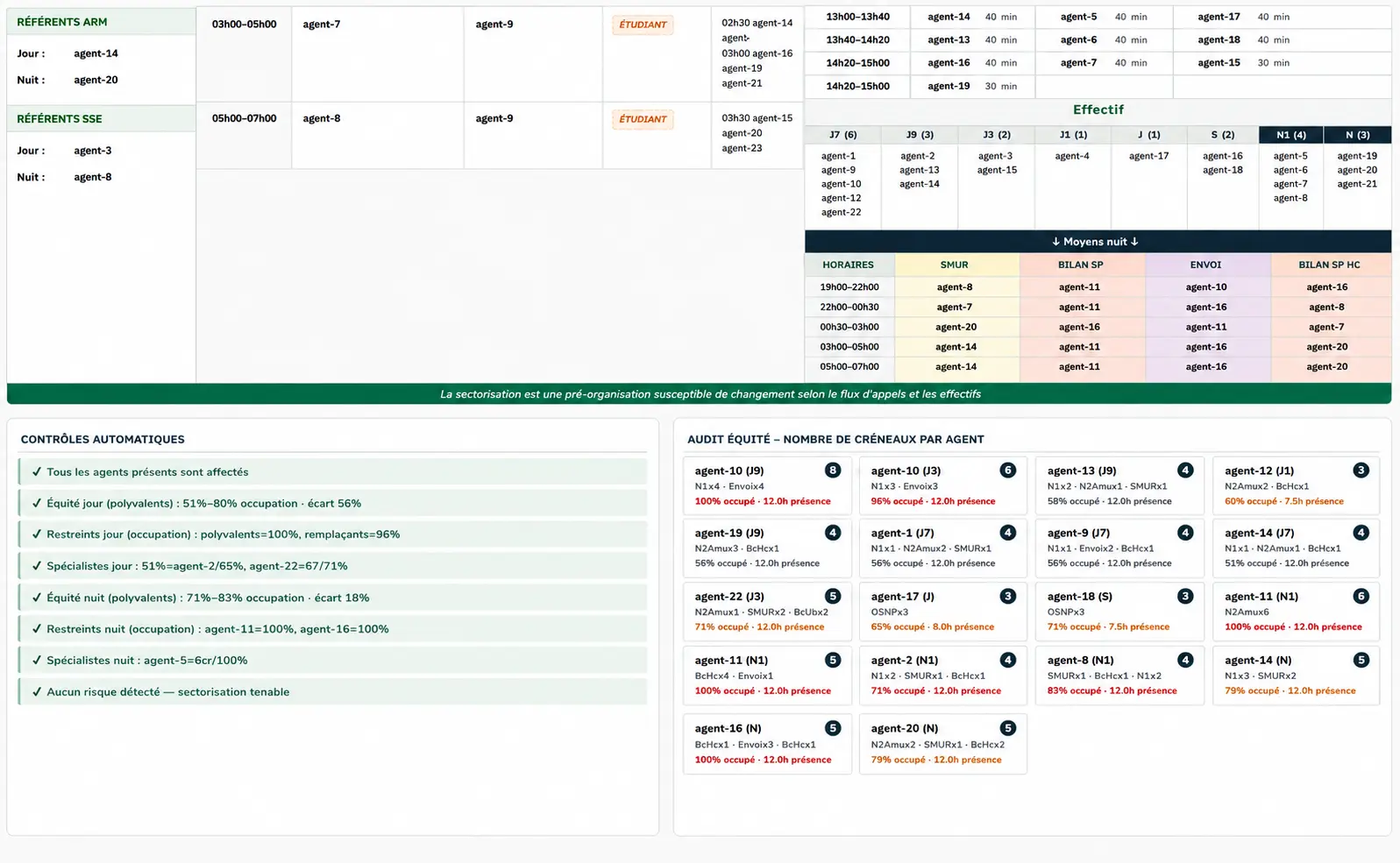
Task: Click the count badge 8 on agent-10 (J9) card
Action: [x=833, y=470]
